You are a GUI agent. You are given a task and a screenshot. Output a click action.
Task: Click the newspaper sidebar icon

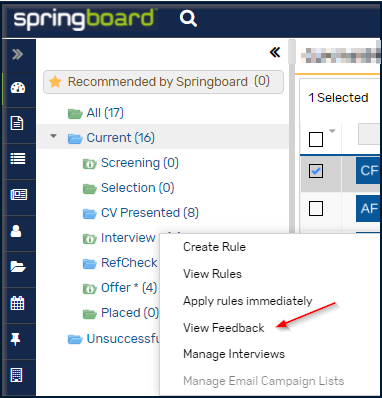click(18, 194)
